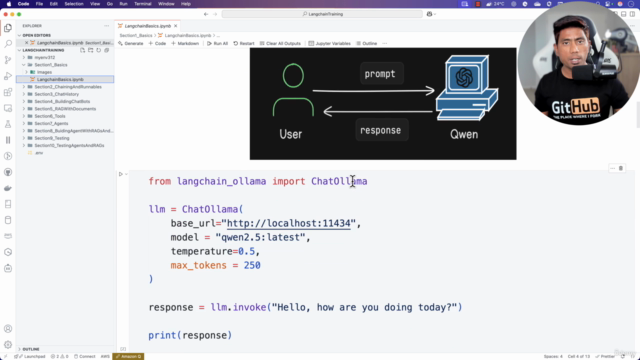Close LangchainBasics.ipynb in Open Editors
Screen dimensions: 640x360
point(27,43)
